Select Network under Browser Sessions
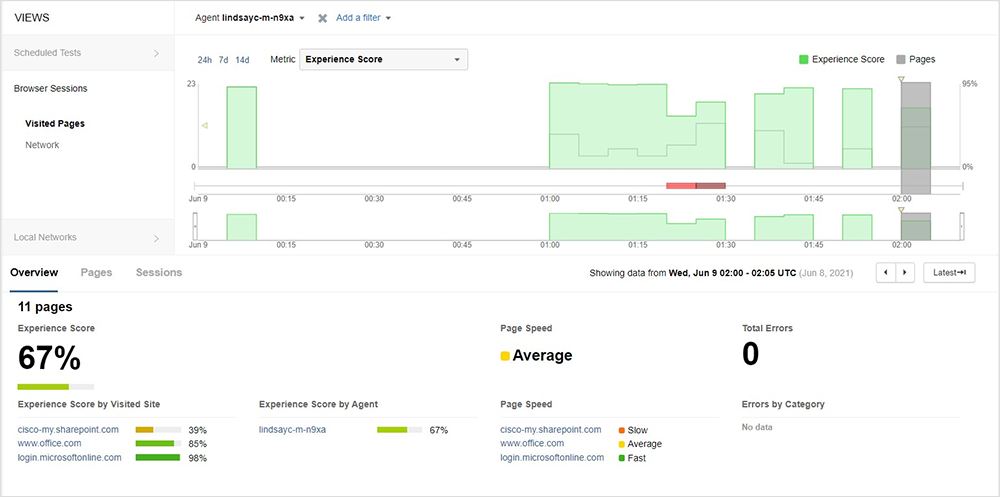The height and width of the screenshot is (497, 1000). point(42,145)
